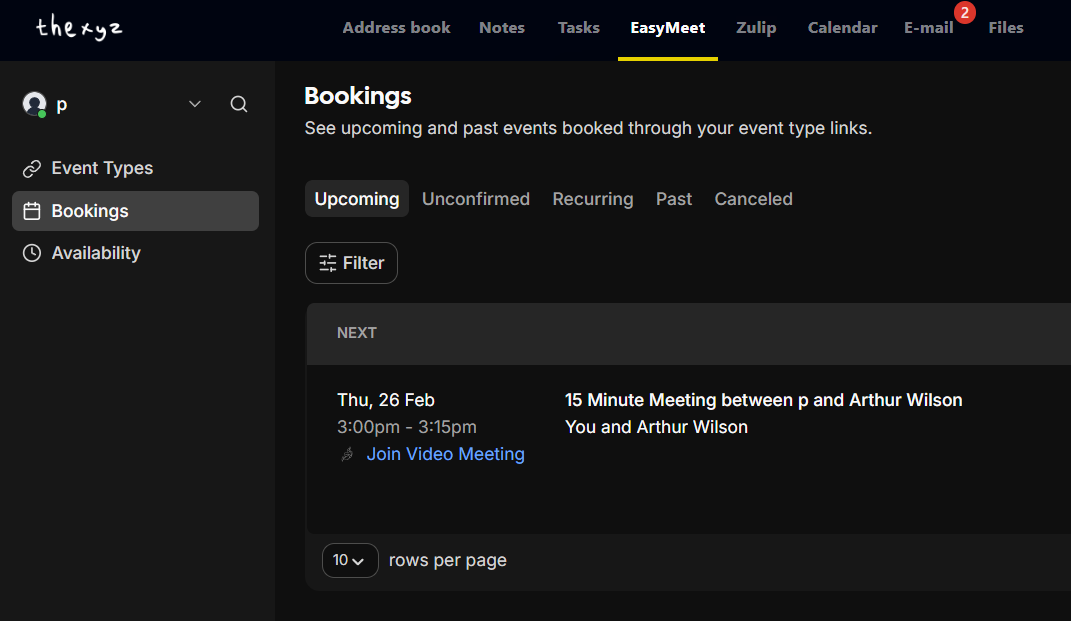Switch to the Past bookings tab

click(673, 198)
